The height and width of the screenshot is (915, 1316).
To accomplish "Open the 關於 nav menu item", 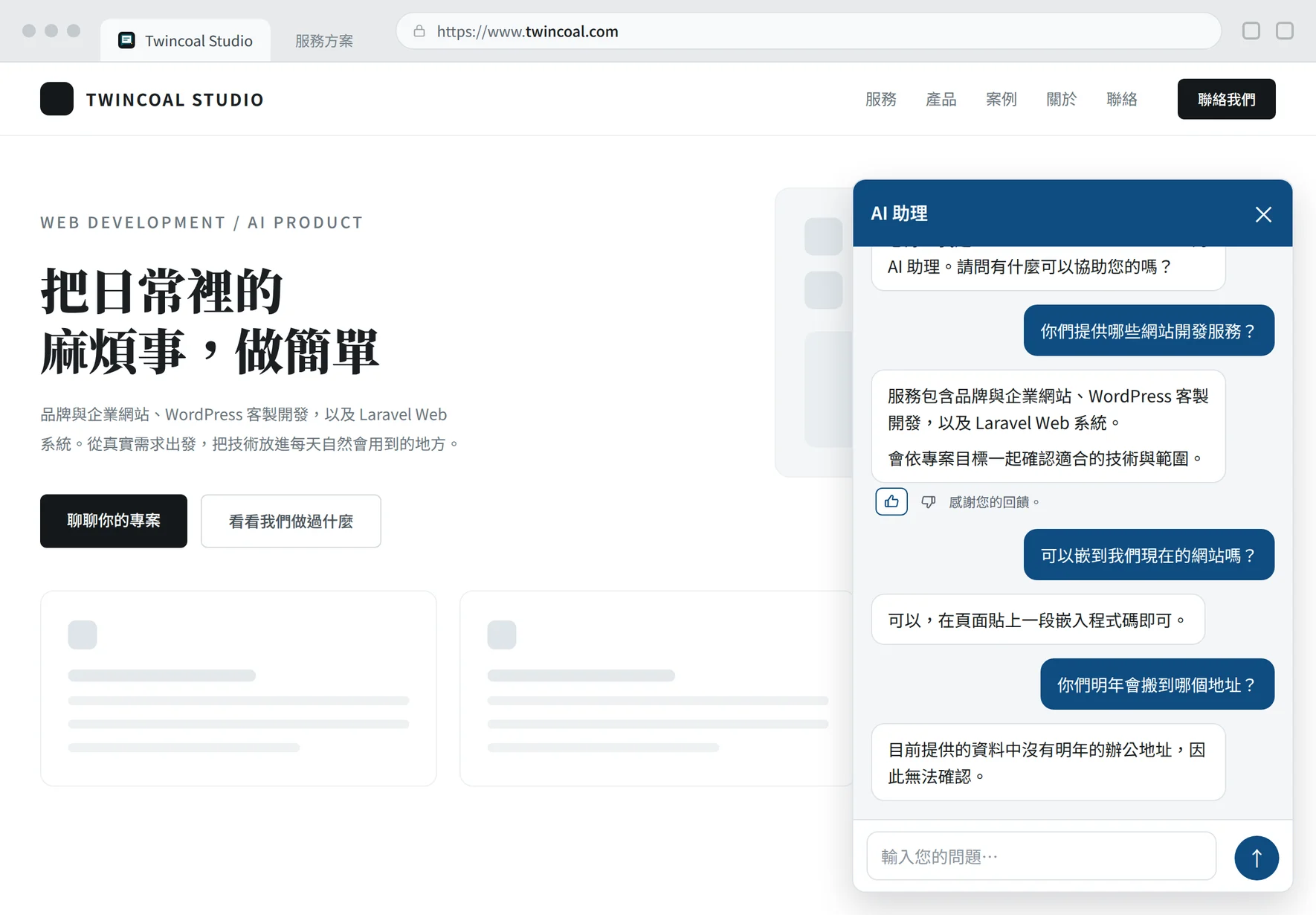I will coord(1062,99).
